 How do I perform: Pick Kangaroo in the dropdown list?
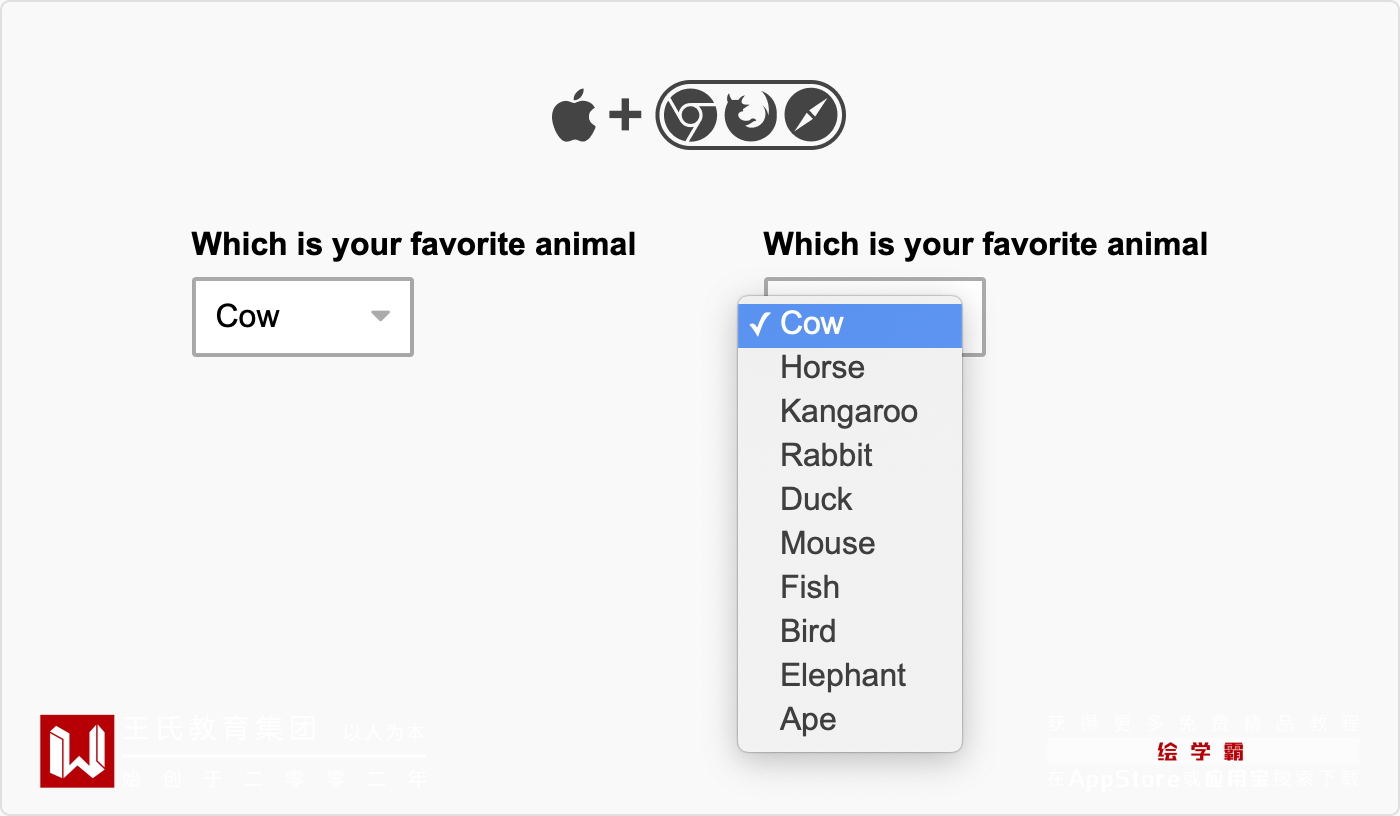(x=849, y=412)
